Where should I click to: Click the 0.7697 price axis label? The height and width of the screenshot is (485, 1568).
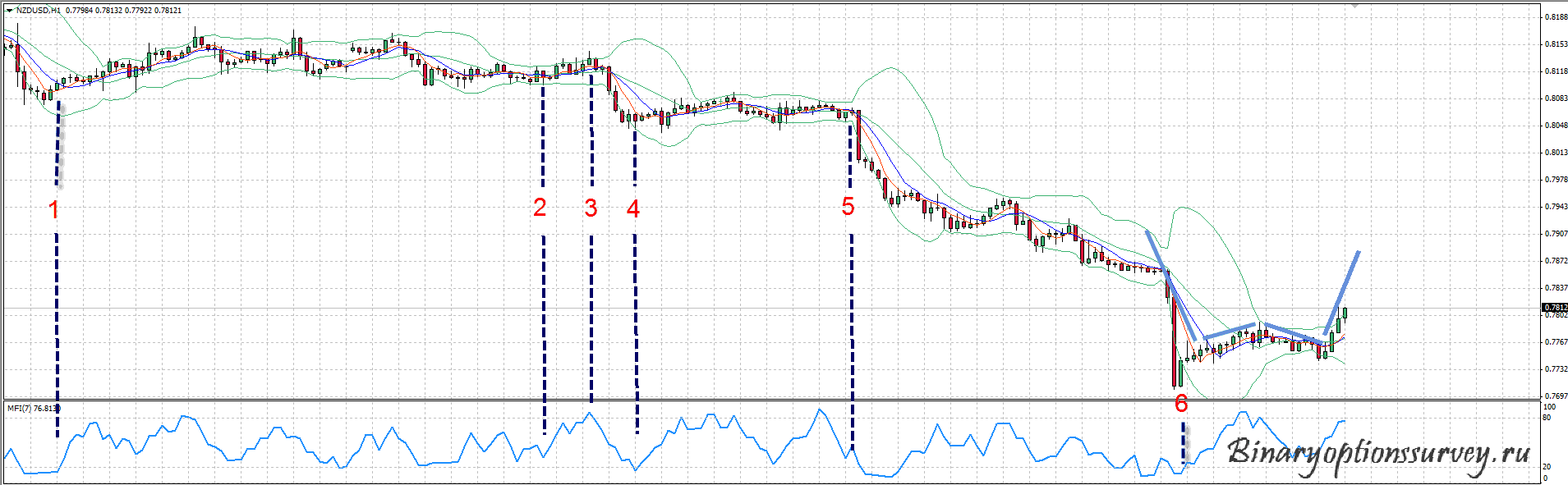pyautogui.click(x=1556, y=396)
